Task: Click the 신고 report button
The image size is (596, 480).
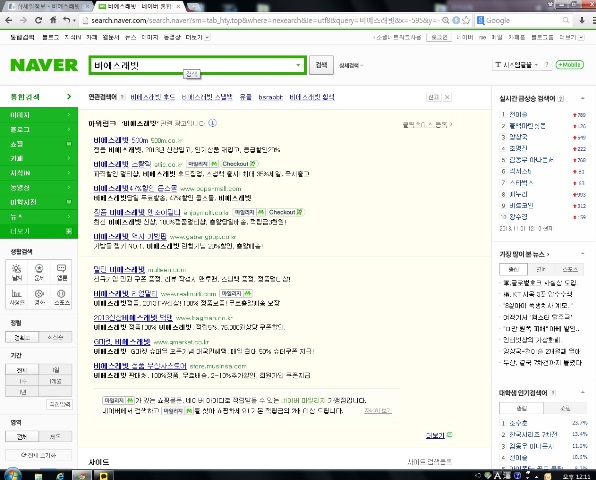Action: (433, 97)
